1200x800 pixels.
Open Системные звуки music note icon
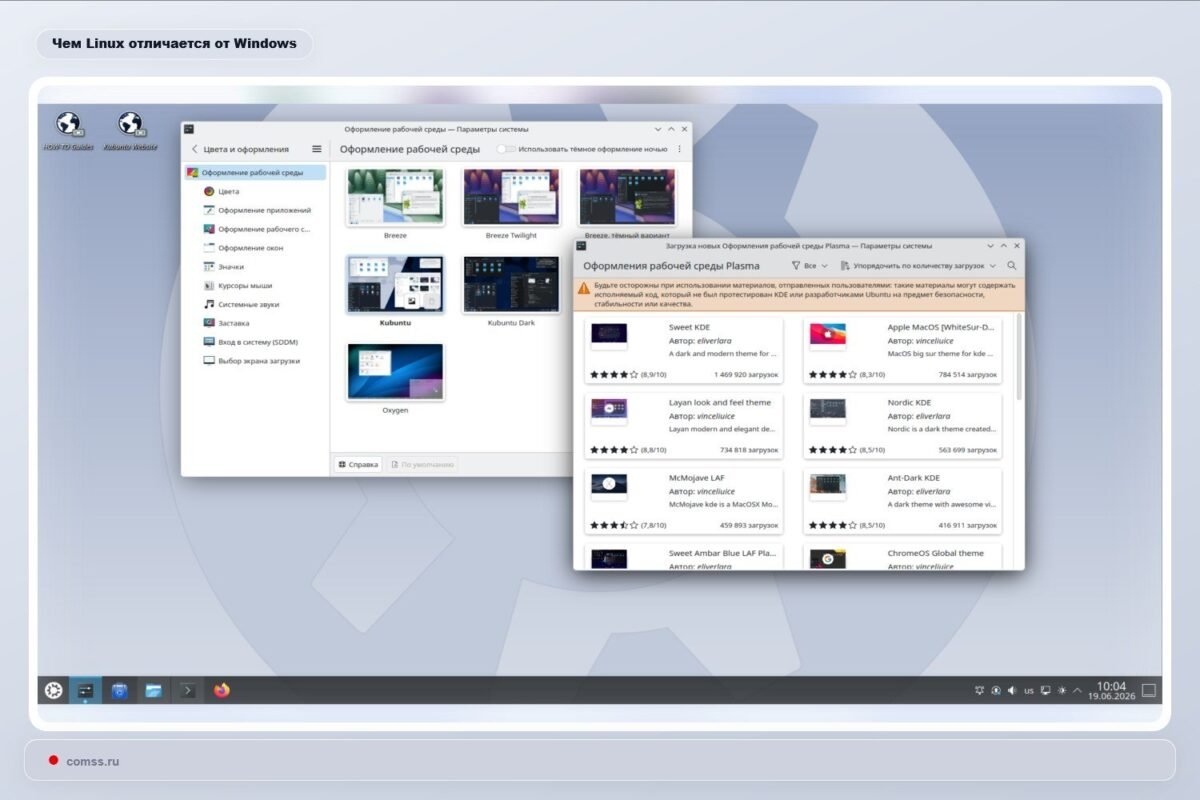tap(208, 304)
